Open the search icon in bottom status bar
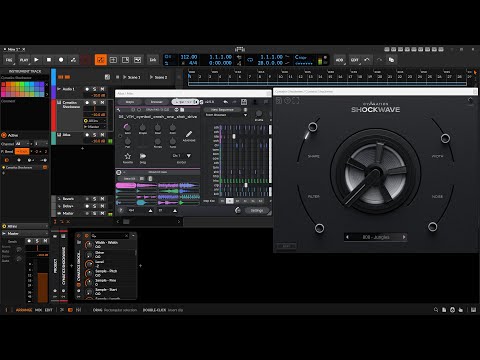This screenshot has width=480, height=360. [x=436, y=310]
